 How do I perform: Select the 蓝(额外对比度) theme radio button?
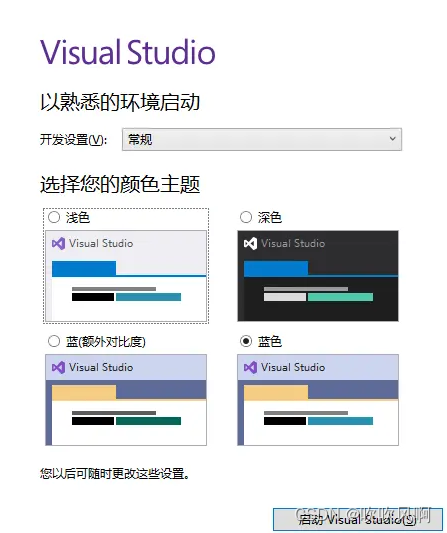tap(54, 341)
